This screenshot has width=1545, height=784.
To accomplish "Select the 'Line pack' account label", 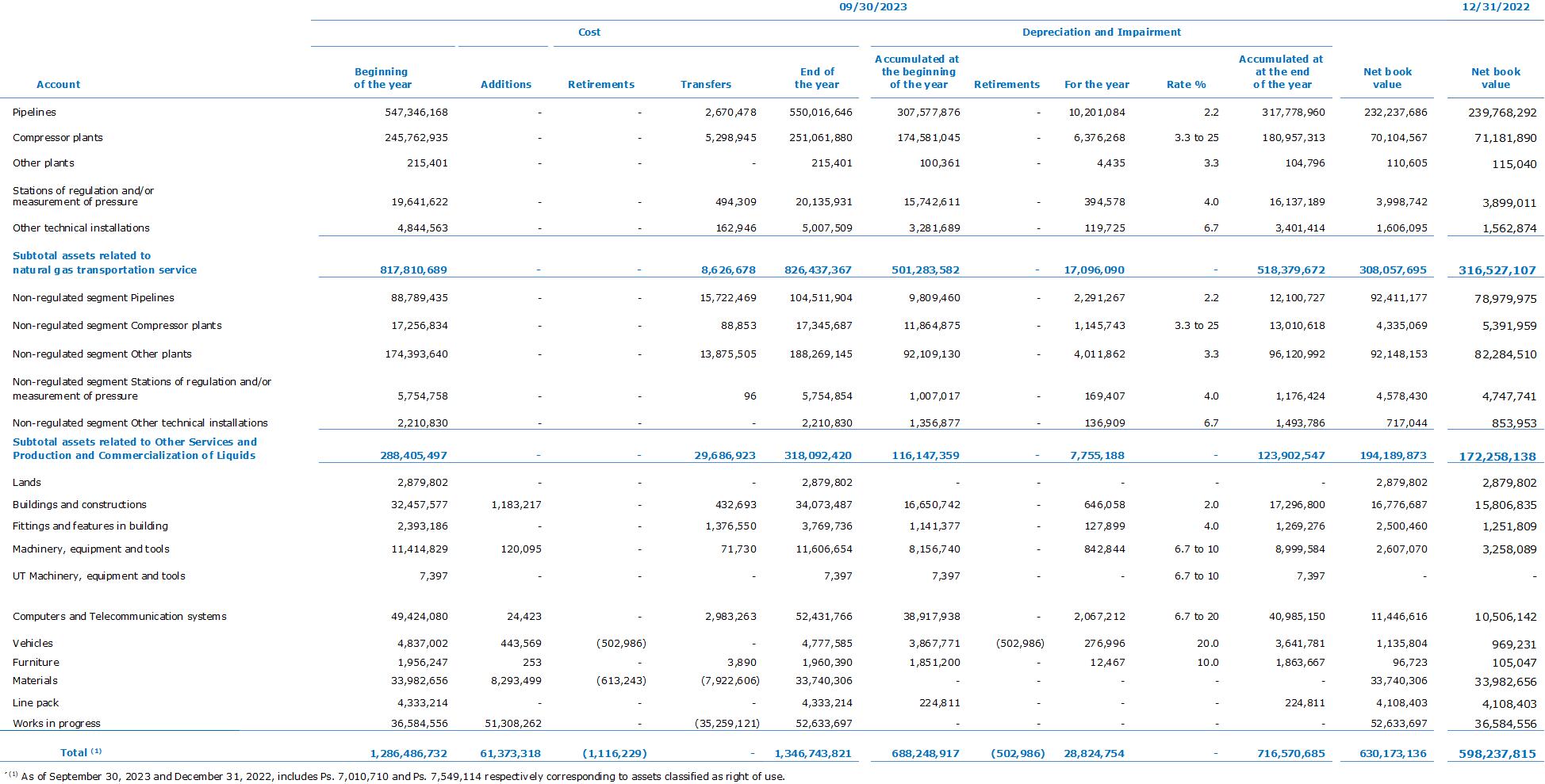I will point(36,703).
